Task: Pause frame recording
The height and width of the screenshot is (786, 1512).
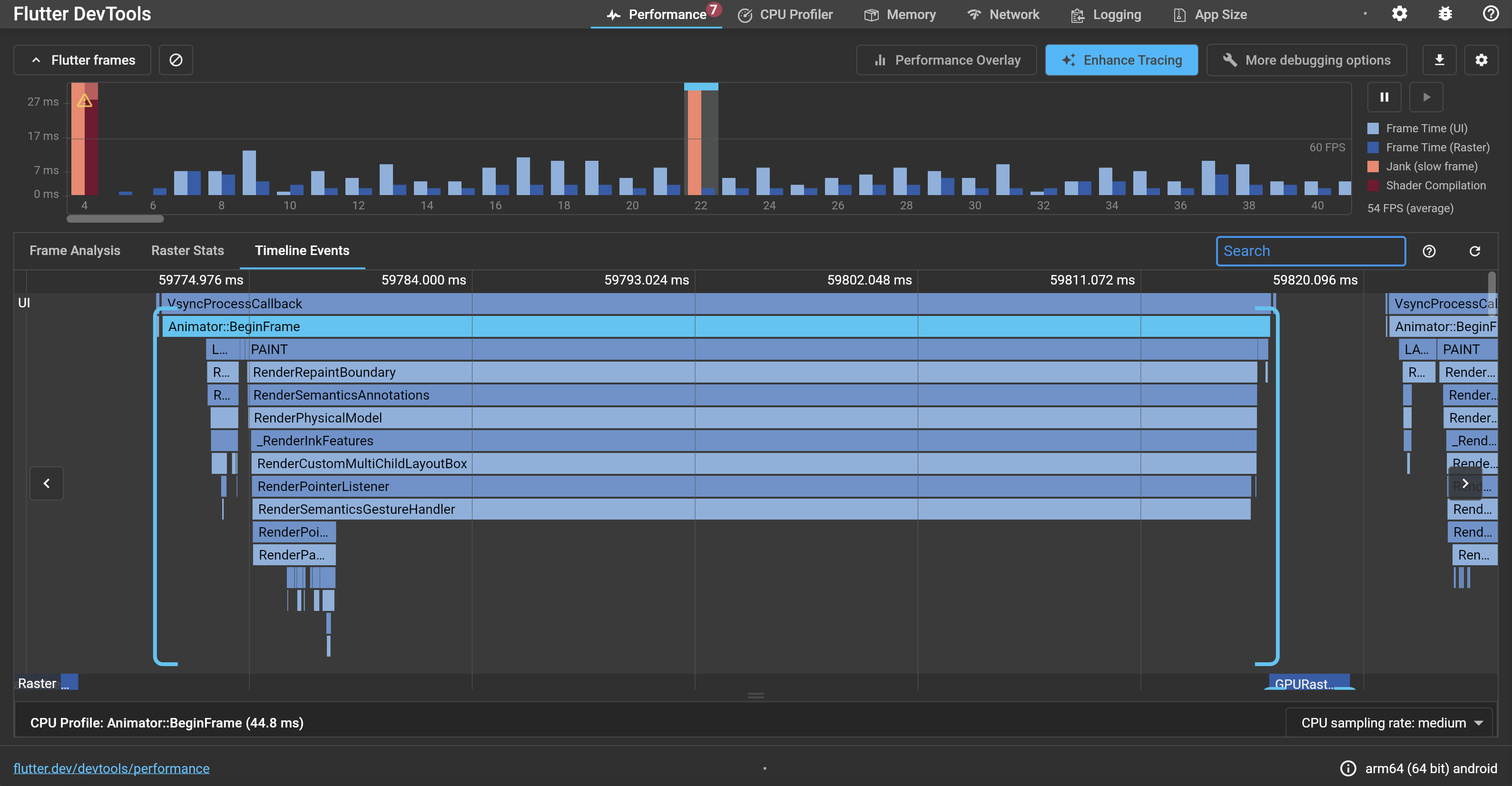Action: coord(1384,97)
